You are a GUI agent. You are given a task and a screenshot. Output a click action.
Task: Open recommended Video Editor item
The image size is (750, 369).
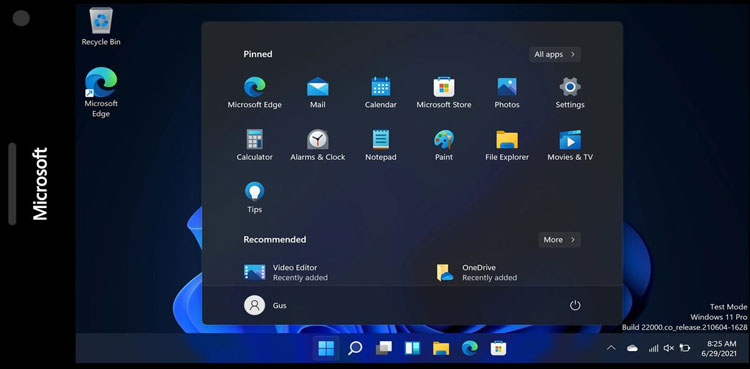(x=286, y=272)
